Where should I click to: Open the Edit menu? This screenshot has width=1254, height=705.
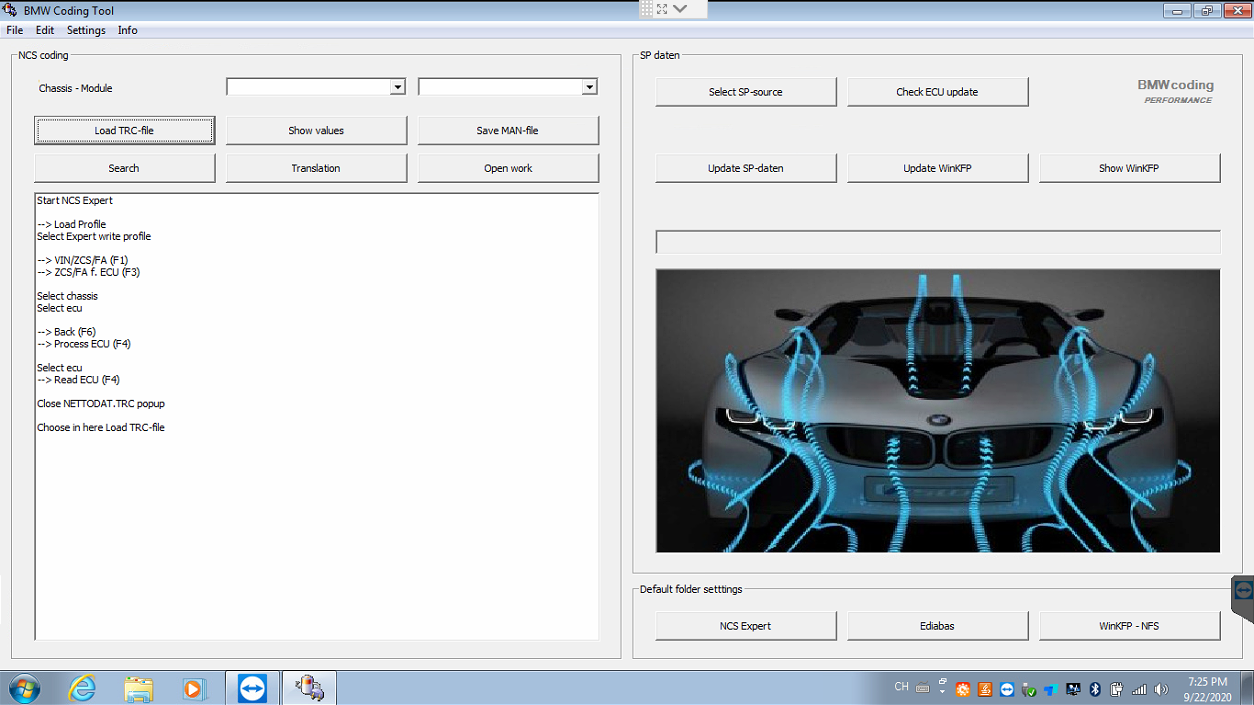(45, 30)
